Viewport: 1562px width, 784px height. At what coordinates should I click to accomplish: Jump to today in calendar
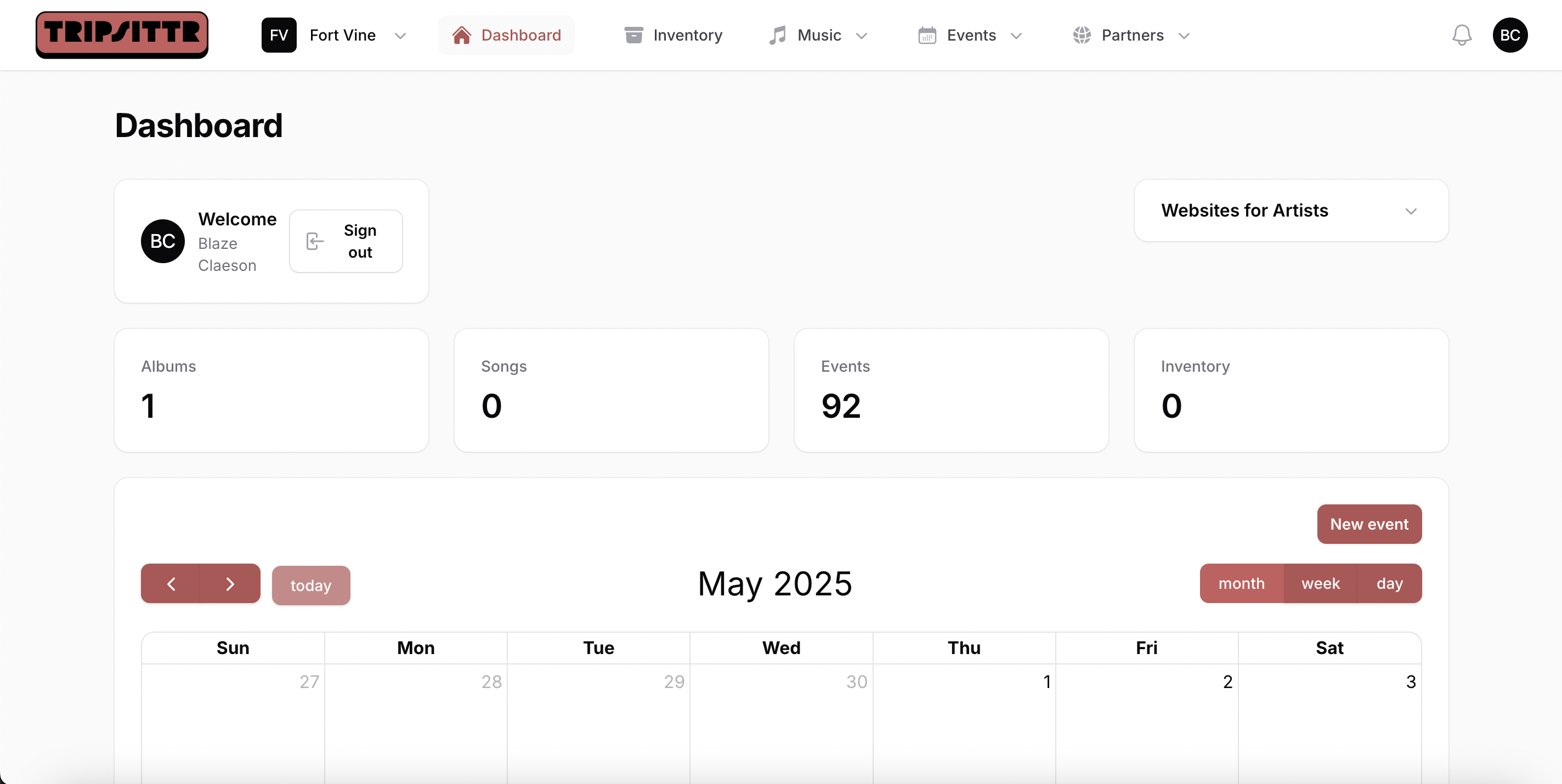click(311, 585)
